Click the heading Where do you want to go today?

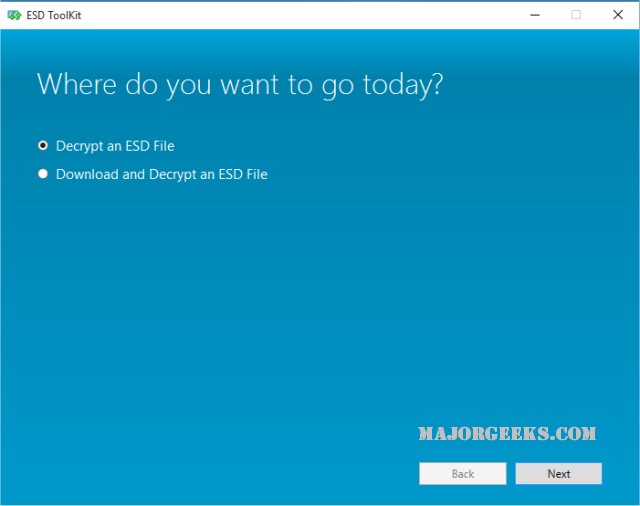(x=240, y=85)
